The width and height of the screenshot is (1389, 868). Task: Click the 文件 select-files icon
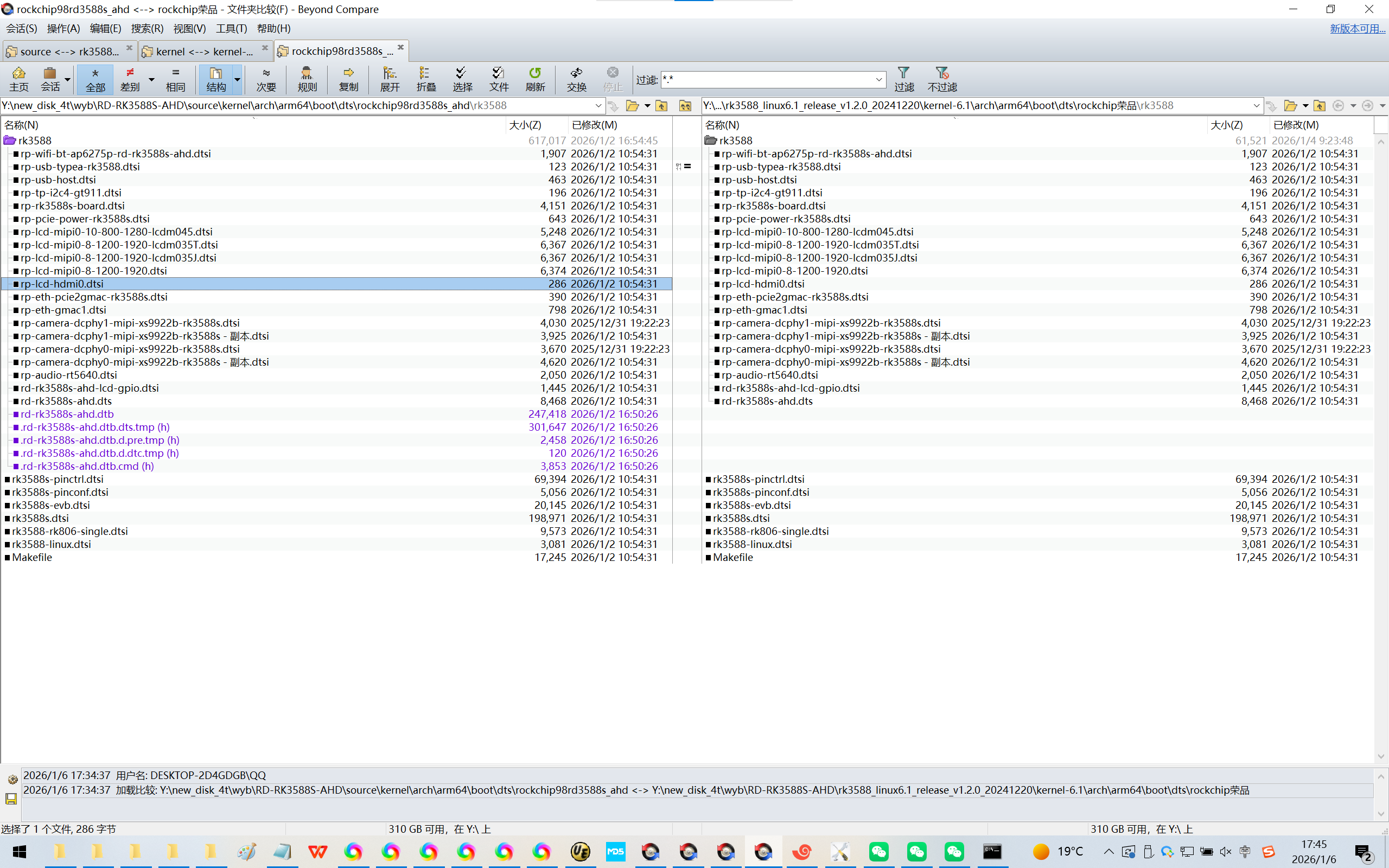pos(499,79)
